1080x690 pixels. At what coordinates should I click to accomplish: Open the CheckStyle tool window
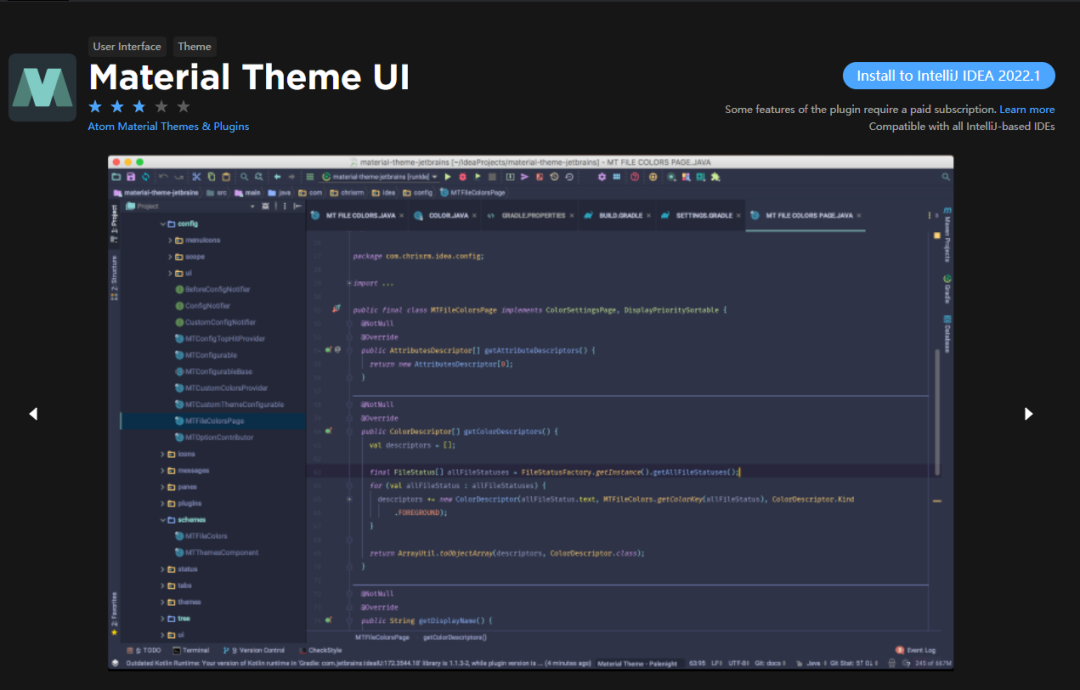(321, 650)
